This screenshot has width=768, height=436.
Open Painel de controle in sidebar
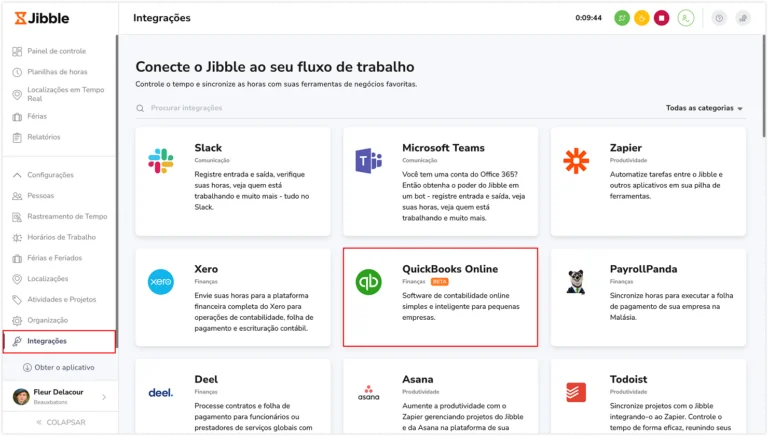coord(56,51)
